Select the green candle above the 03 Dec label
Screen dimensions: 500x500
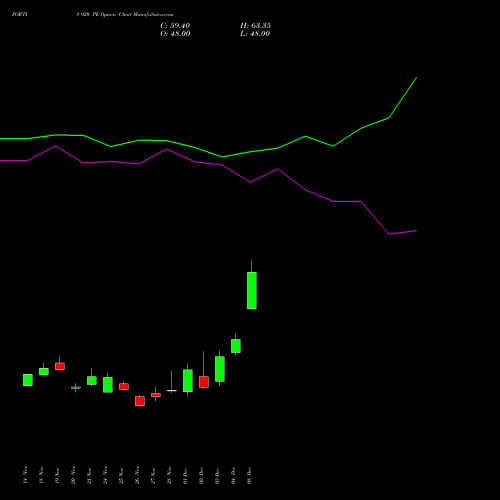[x=220, y=369]
